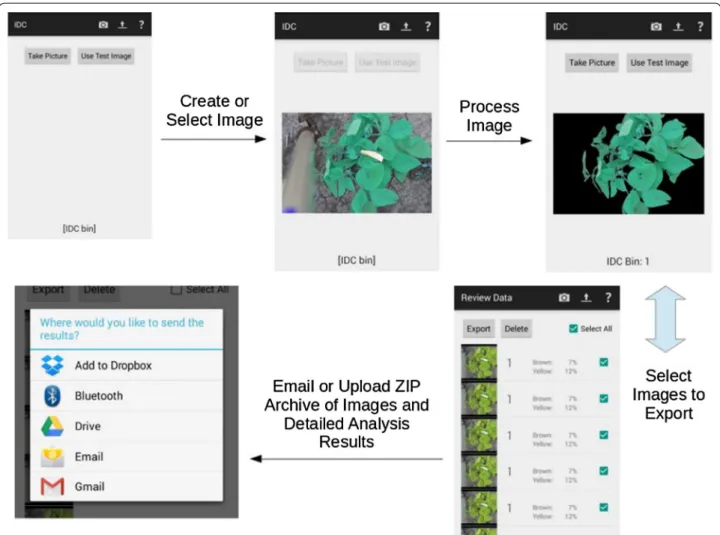This screenshot has height=535, width=720.
Task: Open second plant thumbnail in Review Data
Action: pos(479,399)
